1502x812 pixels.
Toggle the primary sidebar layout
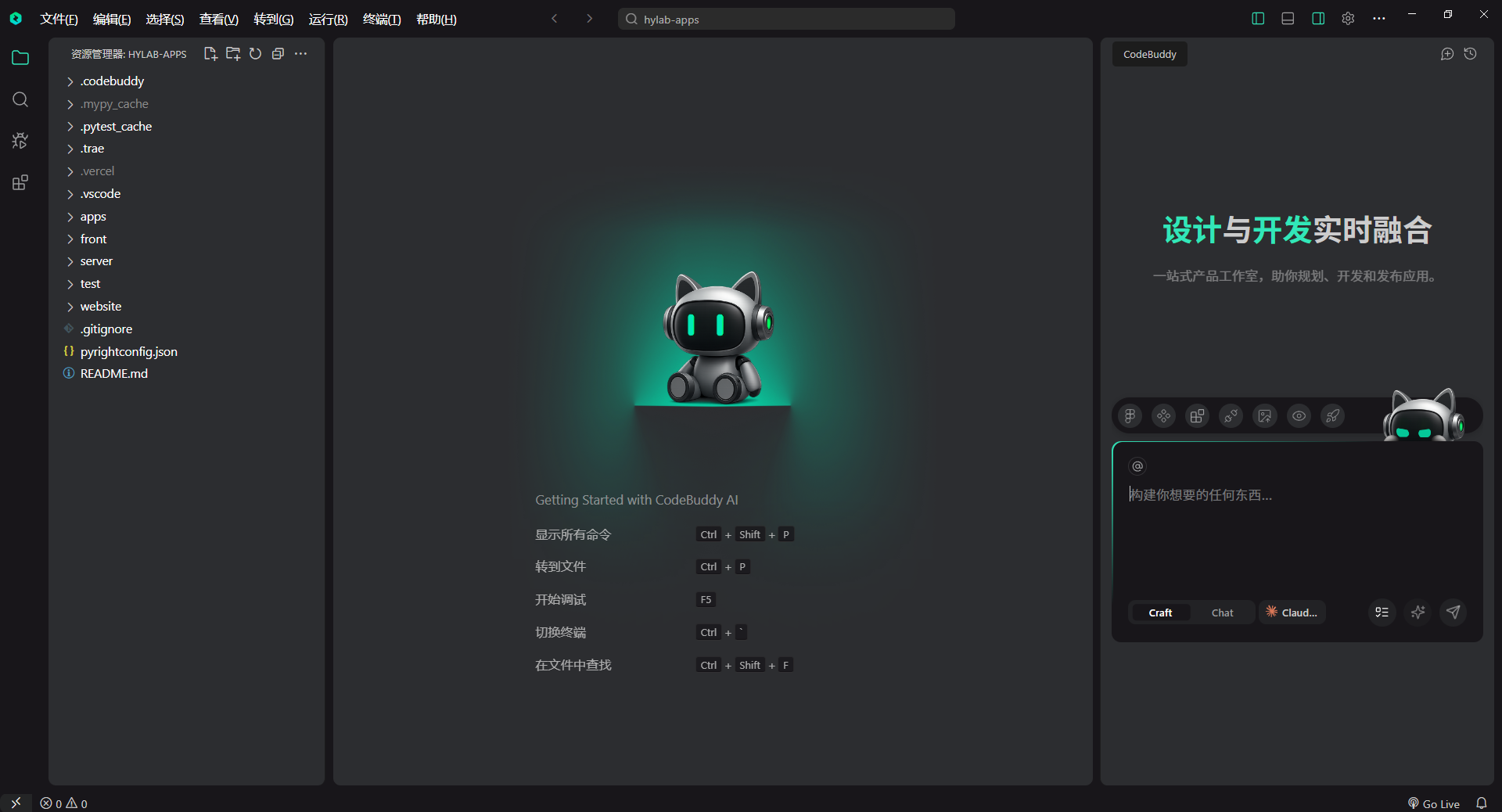pyautogui.click(x=1258, y=19)
